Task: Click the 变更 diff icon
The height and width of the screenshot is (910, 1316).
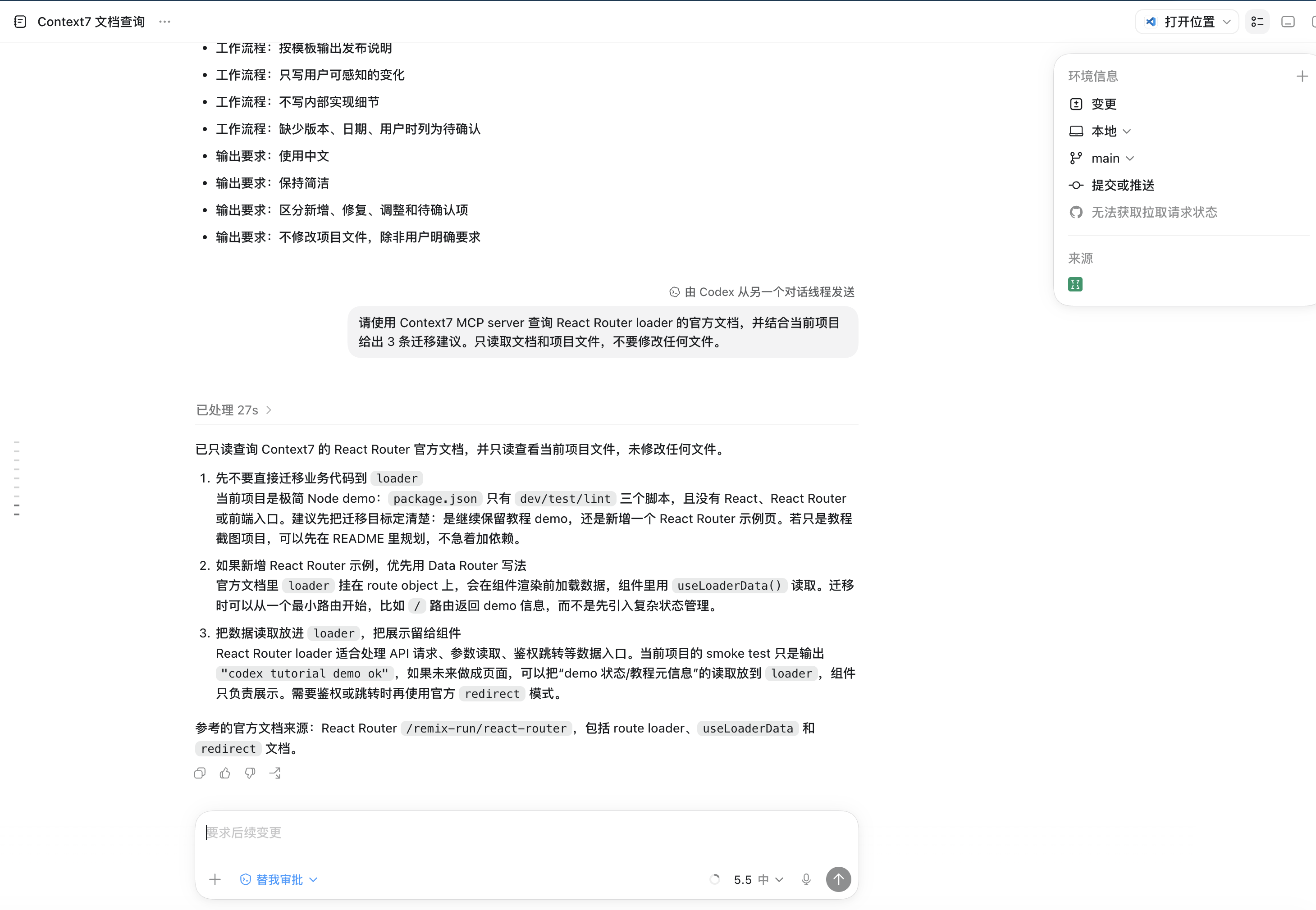Action: (1076, 104)
